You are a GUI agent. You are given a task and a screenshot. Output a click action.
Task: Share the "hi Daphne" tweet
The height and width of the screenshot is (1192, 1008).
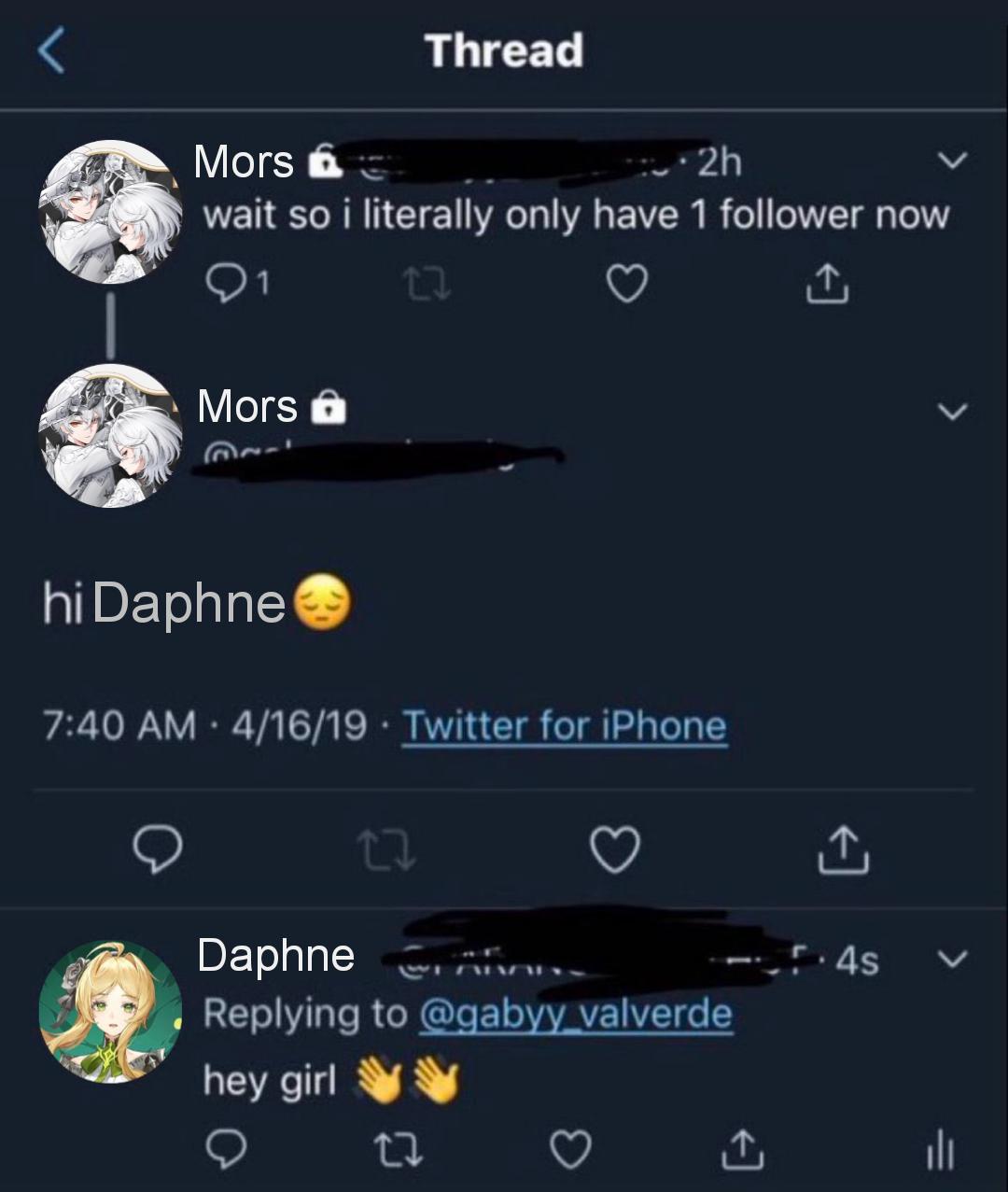click(843, 849)
